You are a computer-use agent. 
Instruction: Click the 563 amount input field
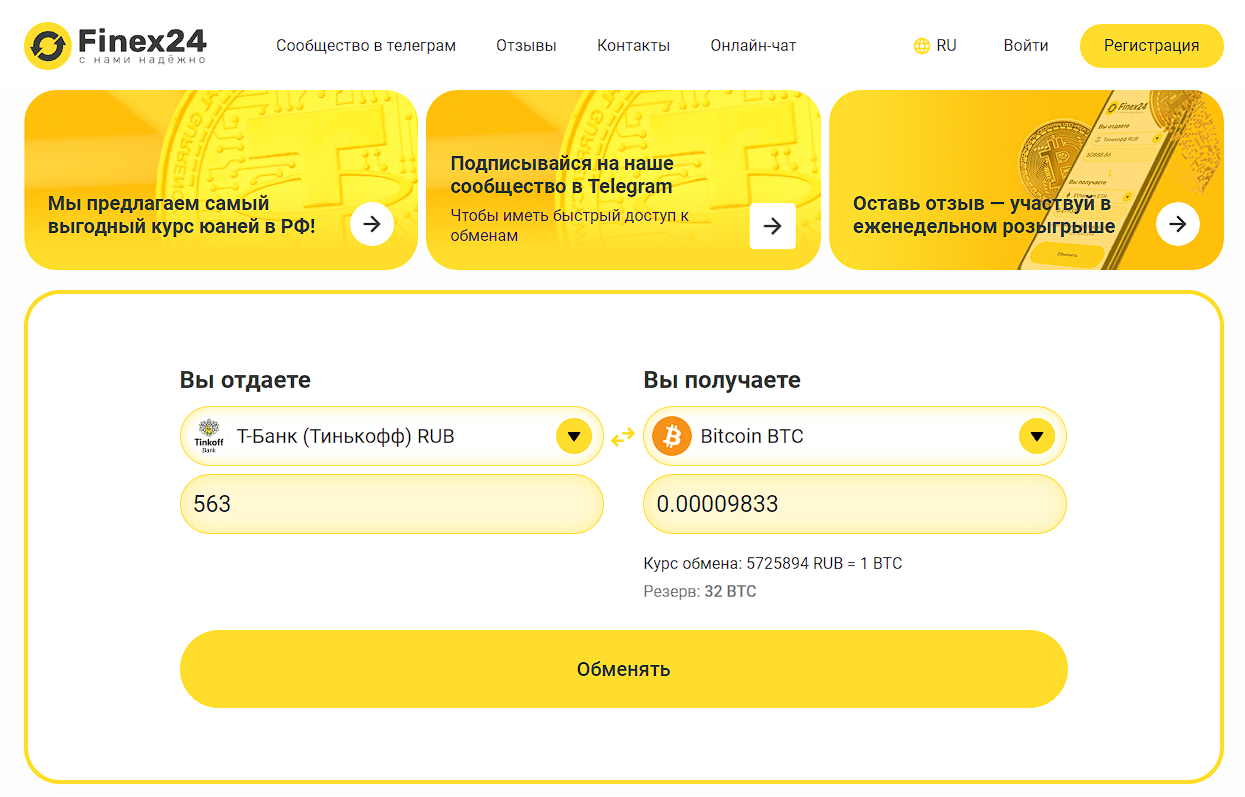click(x=392, y=504)
